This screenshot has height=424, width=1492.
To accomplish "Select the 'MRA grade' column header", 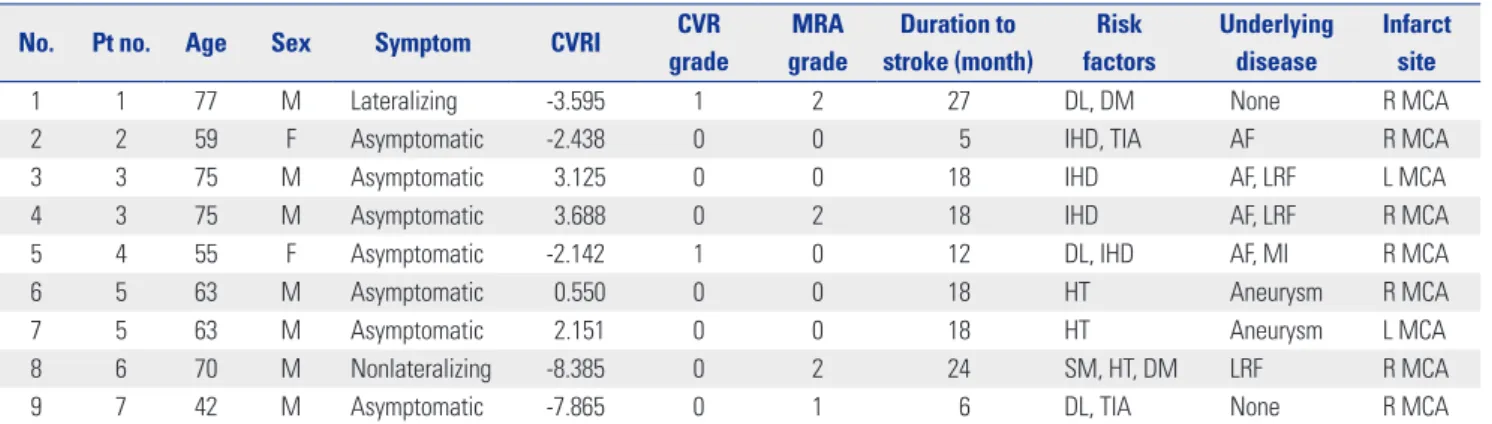I will coord(817,44).
